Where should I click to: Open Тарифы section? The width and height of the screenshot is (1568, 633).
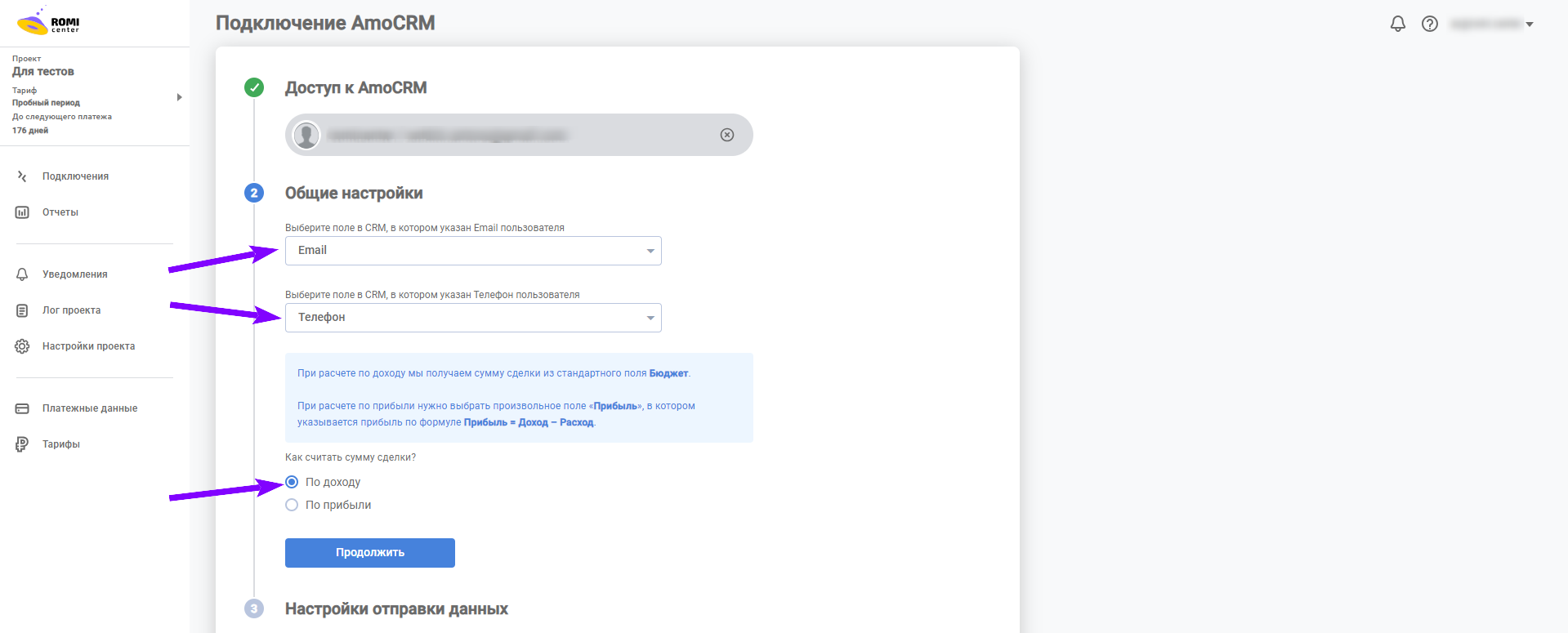click(x=61, y=444)
